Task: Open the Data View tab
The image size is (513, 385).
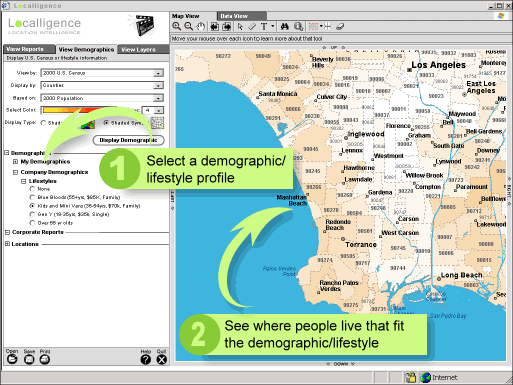Action: tap(242, 16)
